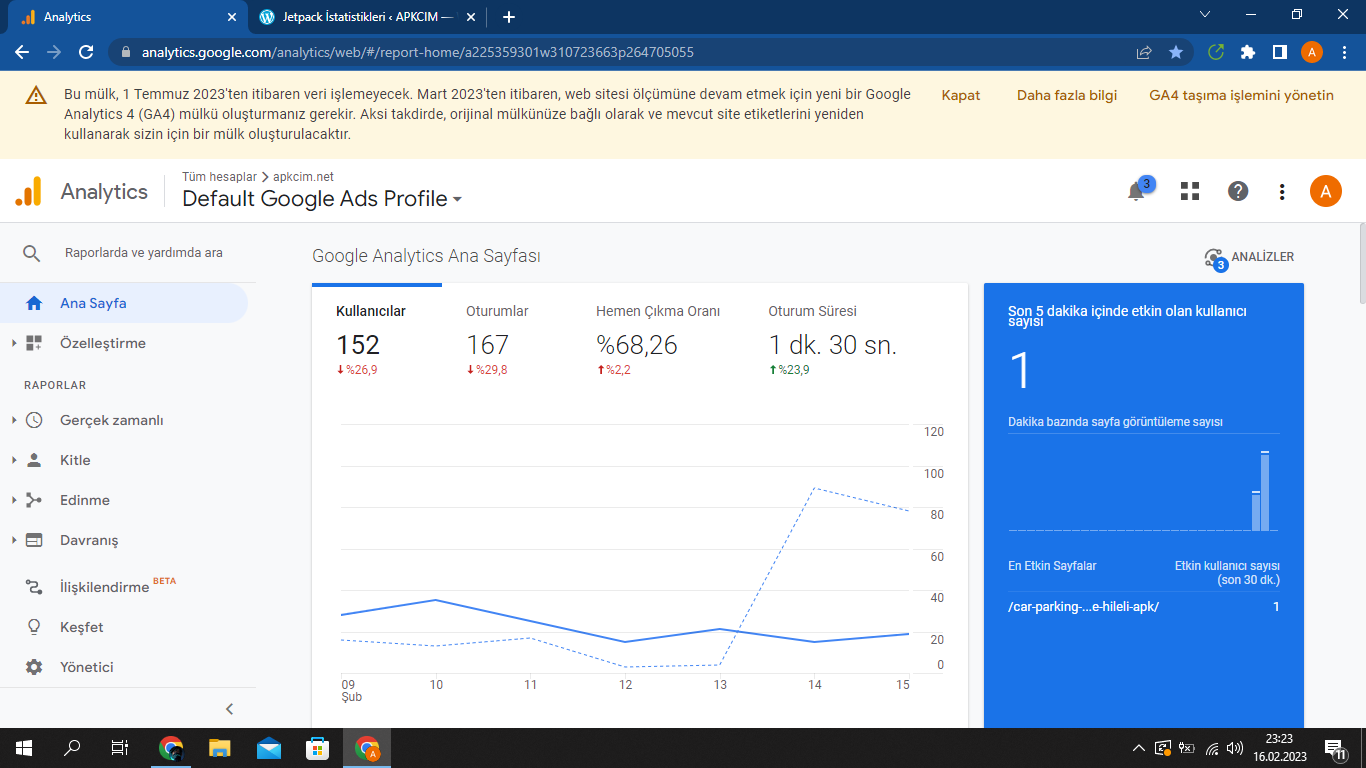Bookmark this page with the star icon
Screen dimensions: 1366x768
coord(1176,52)
